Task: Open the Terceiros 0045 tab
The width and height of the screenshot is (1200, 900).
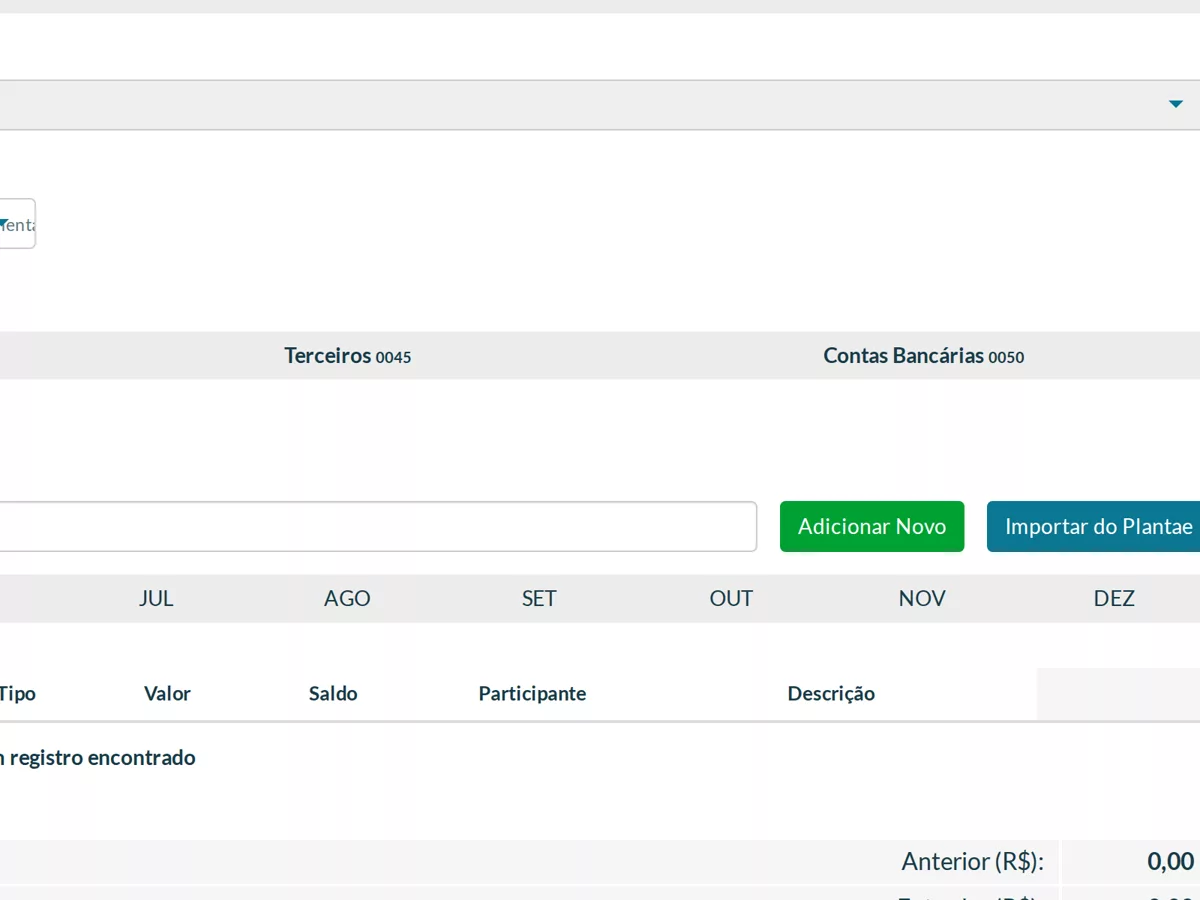Action: (x=347, y=356)
